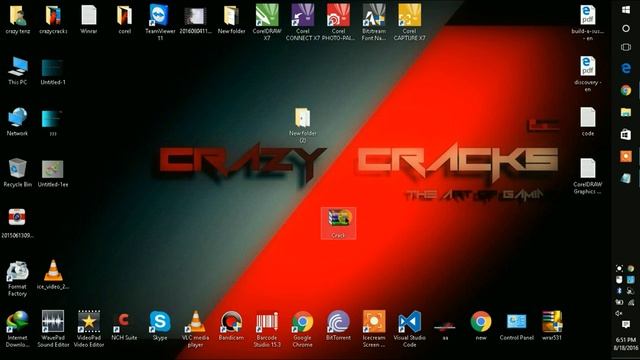
Task: Switch to Icecream recorder taskbar icon
Action: tap(626, 156)
